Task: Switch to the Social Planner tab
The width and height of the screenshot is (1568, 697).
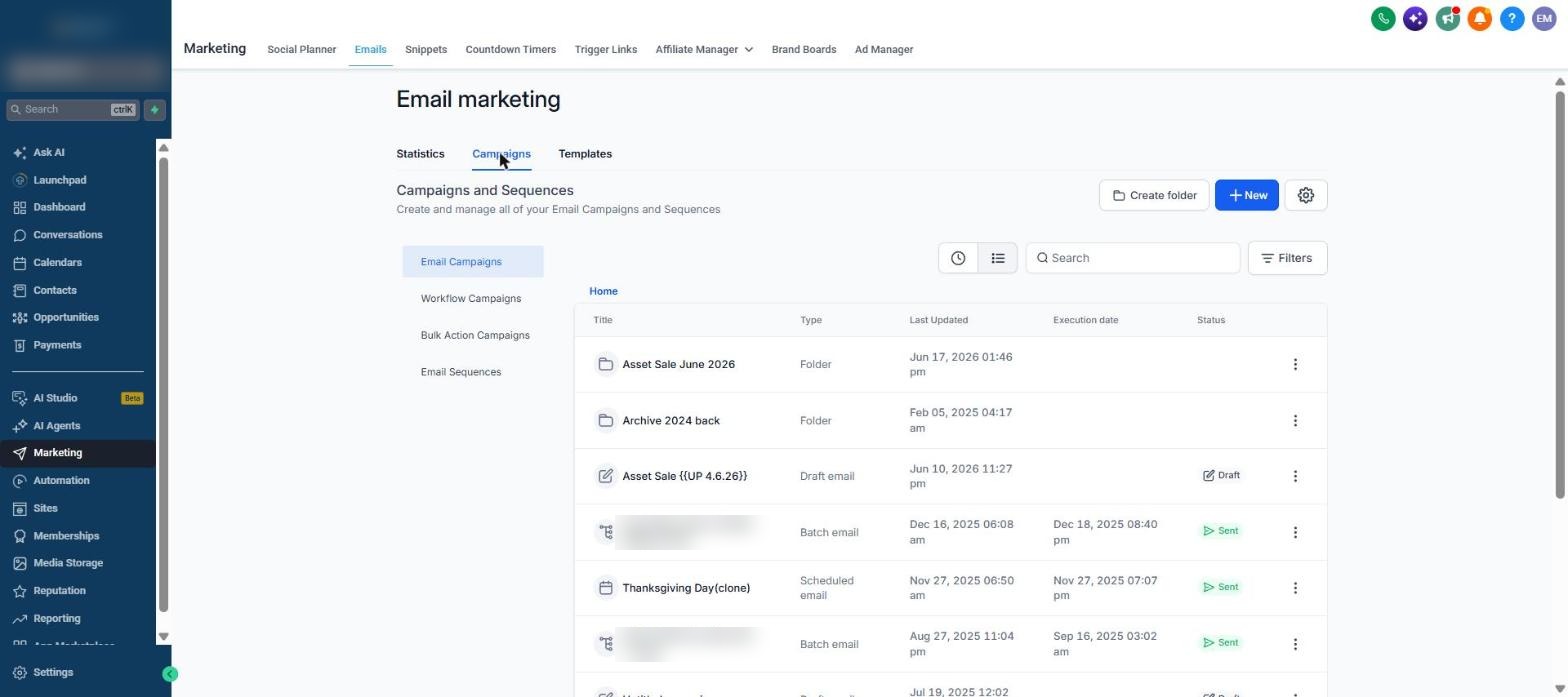Action: coord(301,49)
